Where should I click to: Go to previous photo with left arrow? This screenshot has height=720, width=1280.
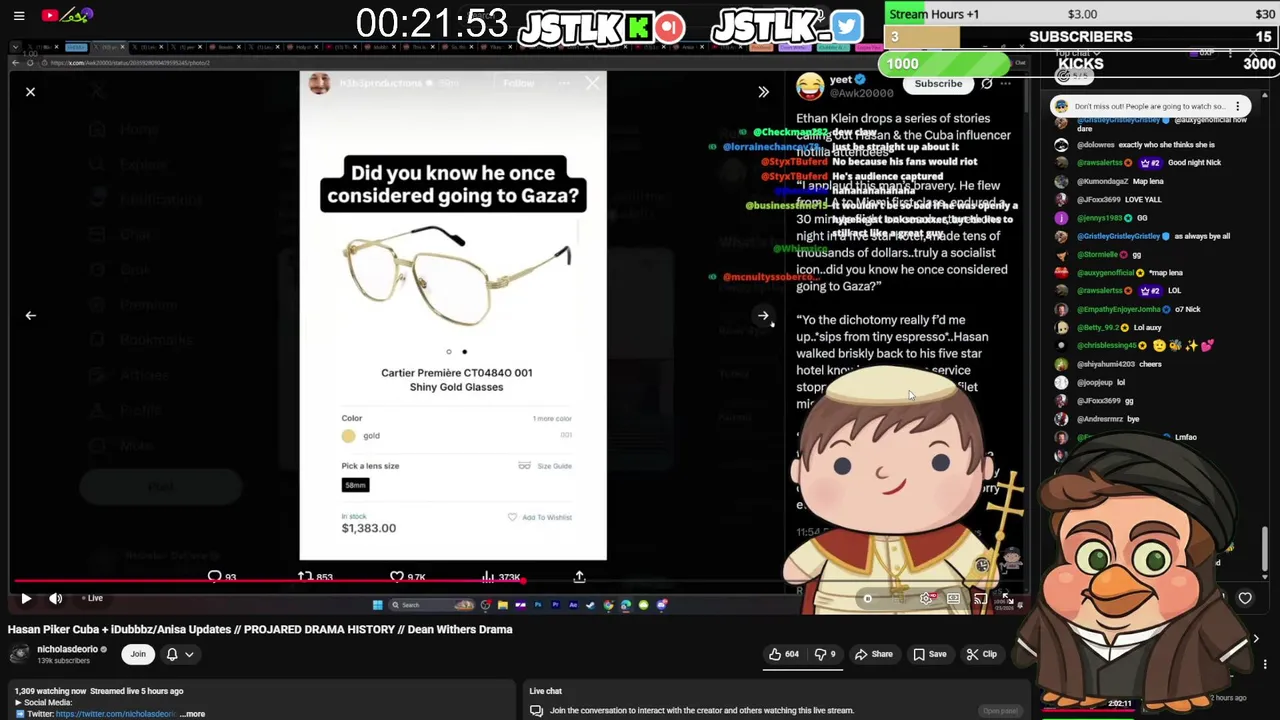tap(30, 316)
